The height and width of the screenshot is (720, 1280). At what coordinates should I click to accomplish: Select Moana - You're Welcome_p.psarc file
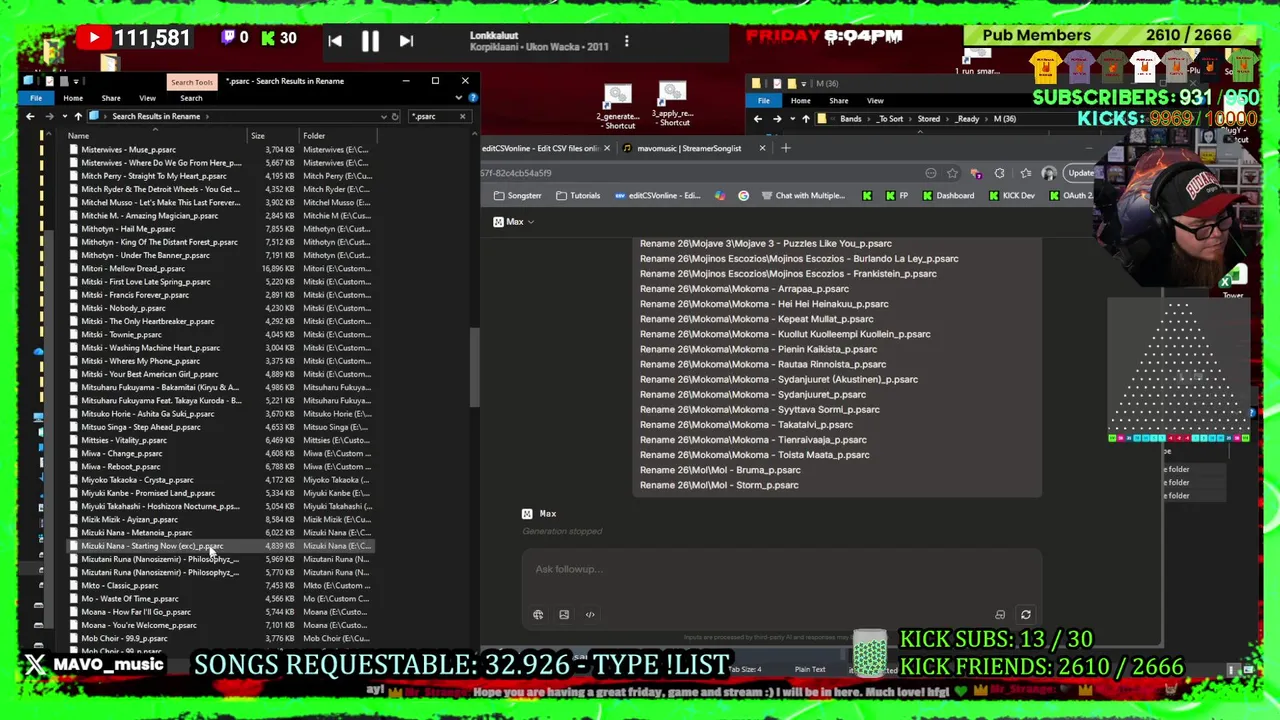pos(139,625)
